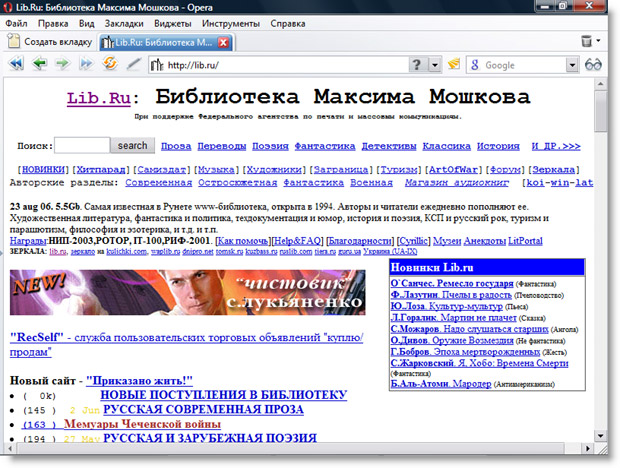Open Мемуары Чеченской войны link
This screenshot has height=468, width=620.
[142, 424]
